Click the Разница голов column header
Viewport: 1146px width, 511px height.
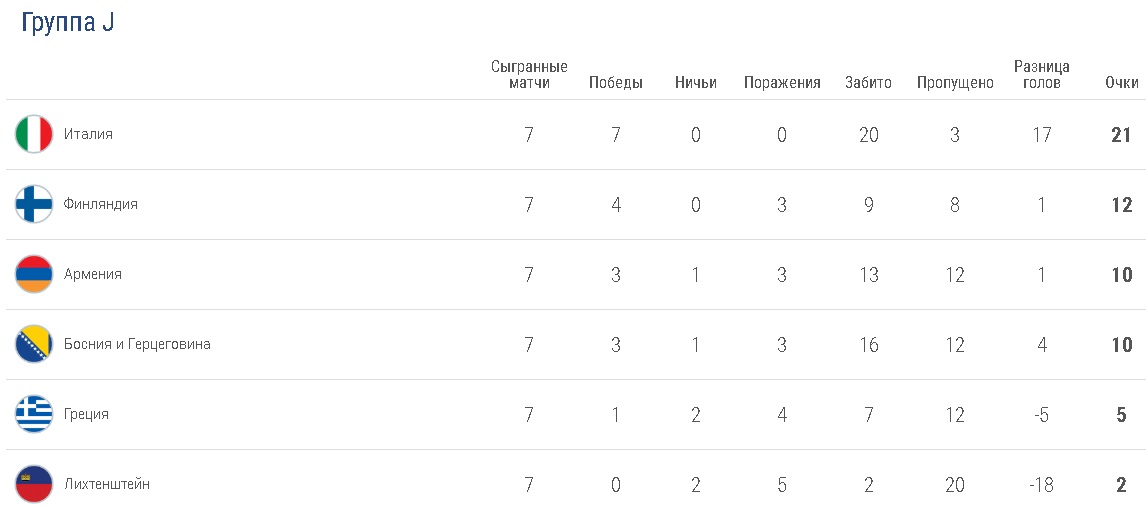pos(1042,75)
